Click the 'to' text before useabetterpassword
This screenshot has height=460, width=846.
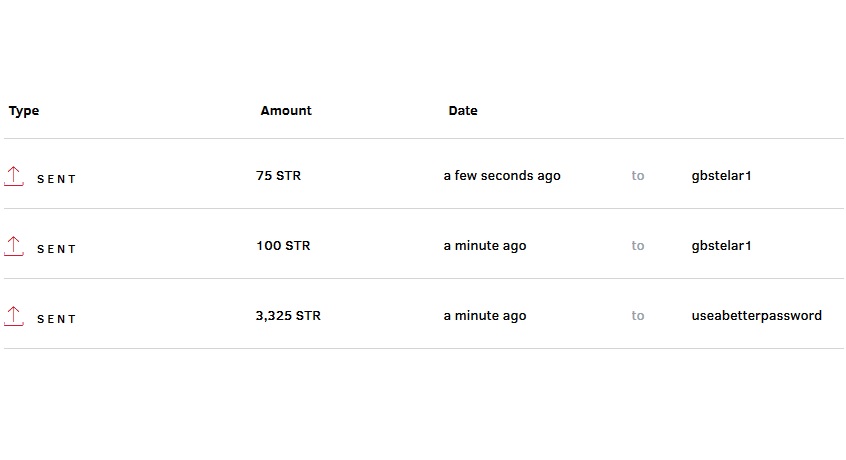[x=638, y=316]
